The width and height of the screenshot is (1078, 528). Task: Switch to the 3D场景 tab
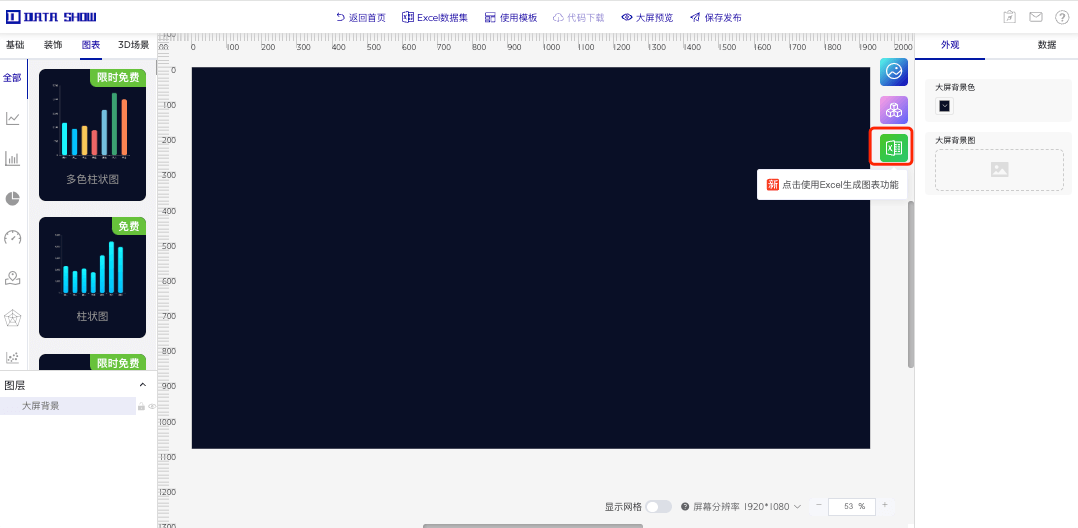coord(133,45)
